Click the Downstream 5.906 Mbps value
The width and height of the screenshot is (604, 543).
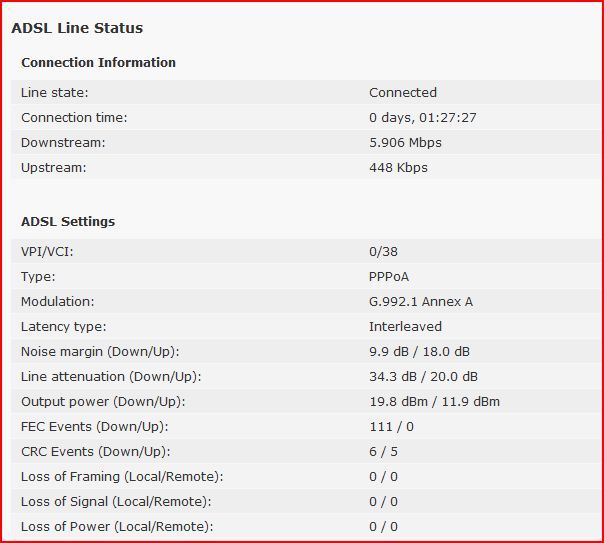(405, 142)
